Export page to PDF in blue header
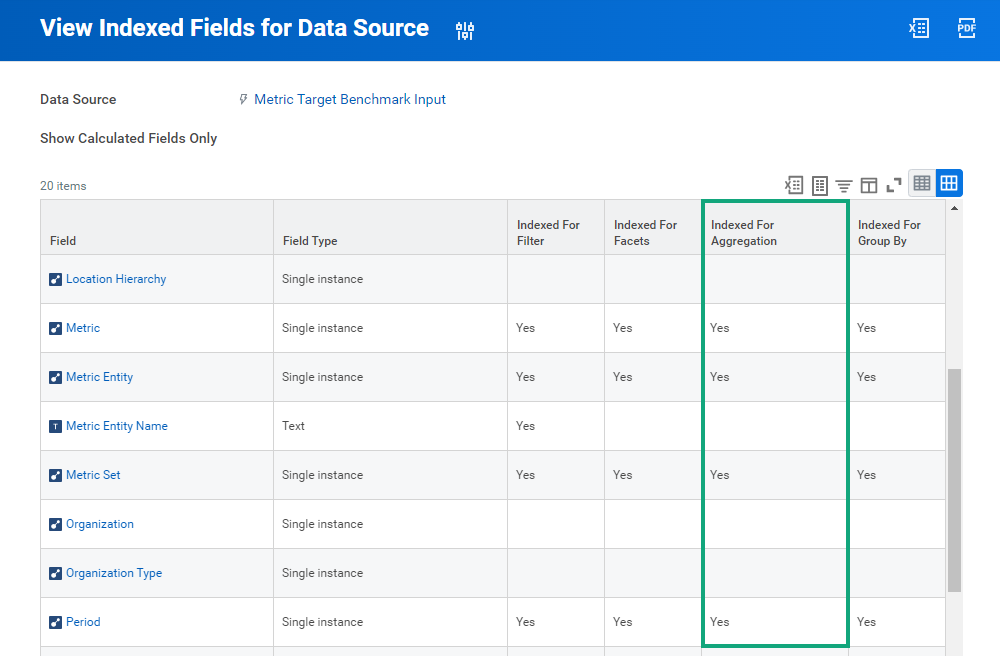Viewport: 1000px width, 656px height. (x=966, y=28)
